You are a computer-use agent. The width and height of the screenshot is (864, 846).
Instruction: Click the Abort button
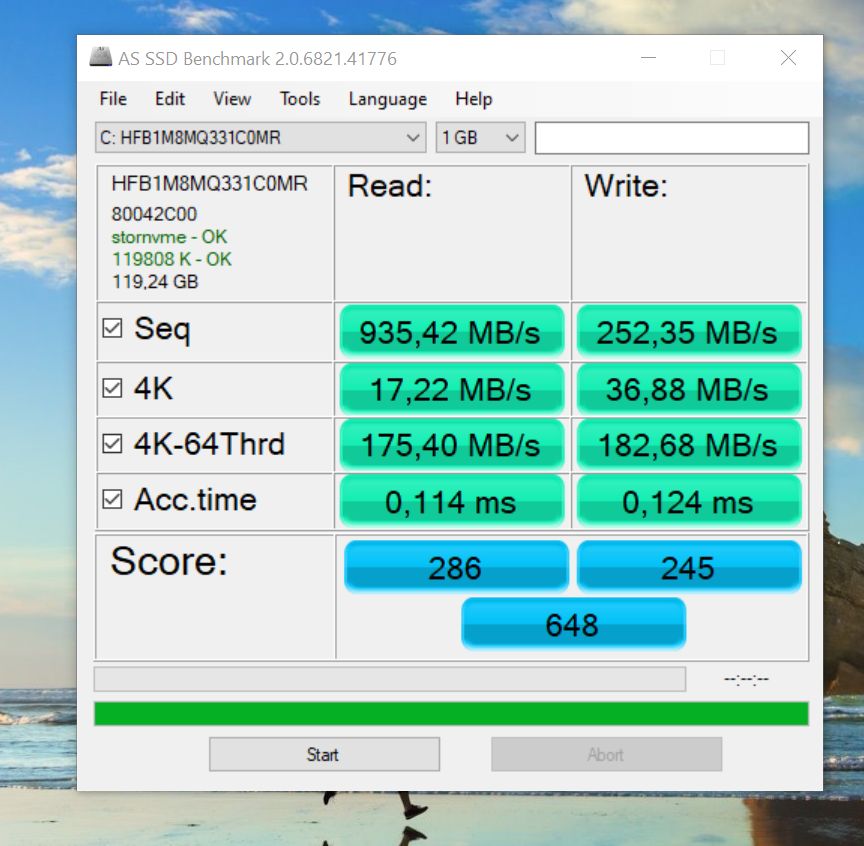606,754
